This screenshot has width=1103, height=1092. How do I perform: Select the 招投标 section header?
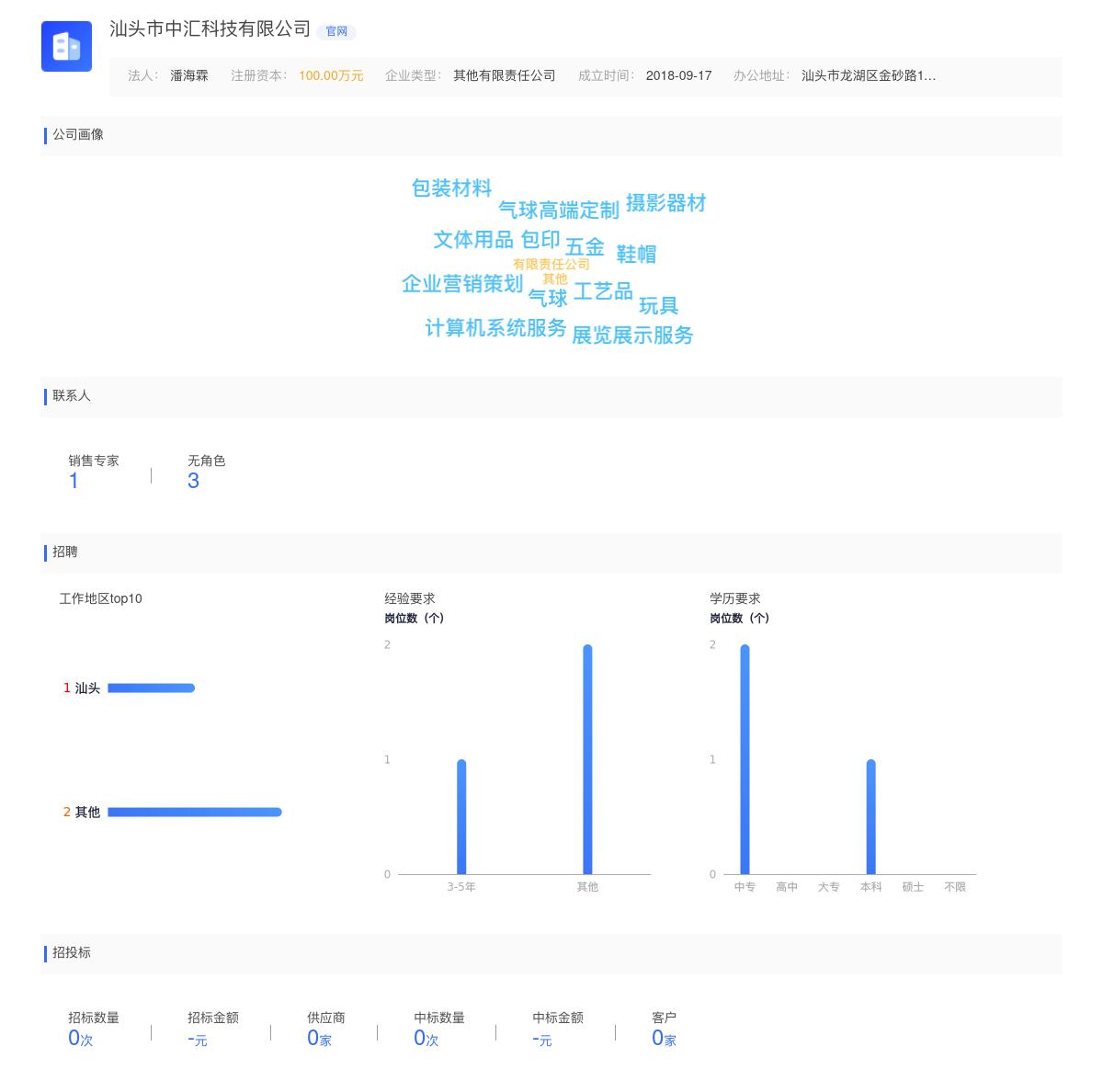pos(72,953)
